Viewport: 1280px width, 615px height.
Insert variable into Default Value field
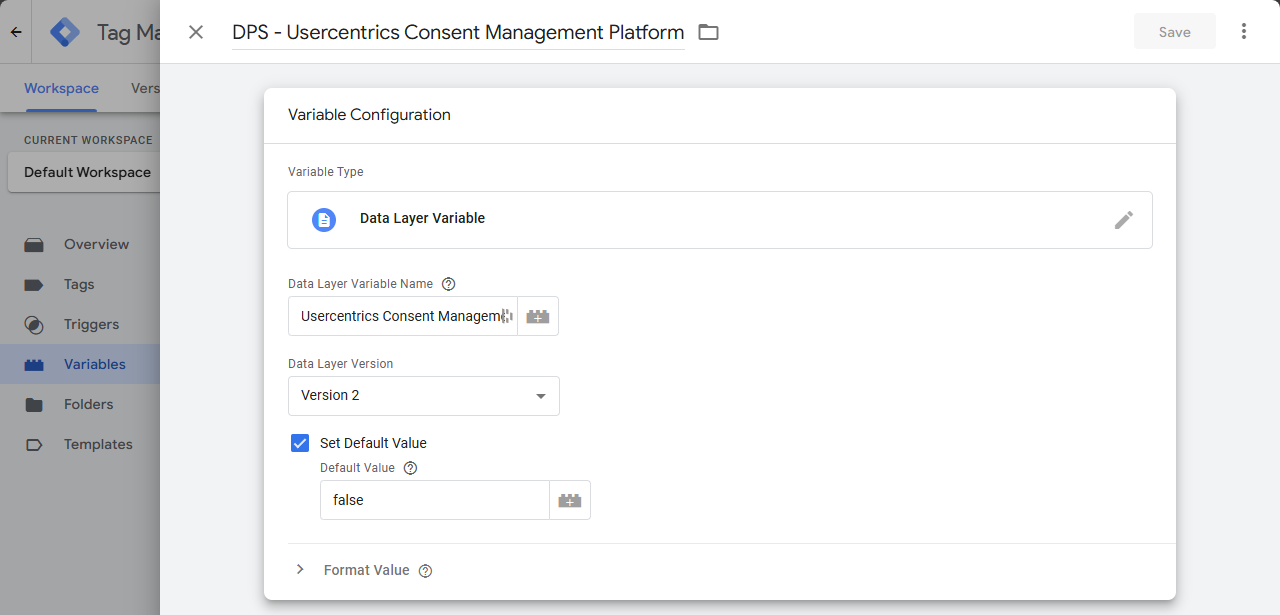pyautogui.click(x=570, y=500)
